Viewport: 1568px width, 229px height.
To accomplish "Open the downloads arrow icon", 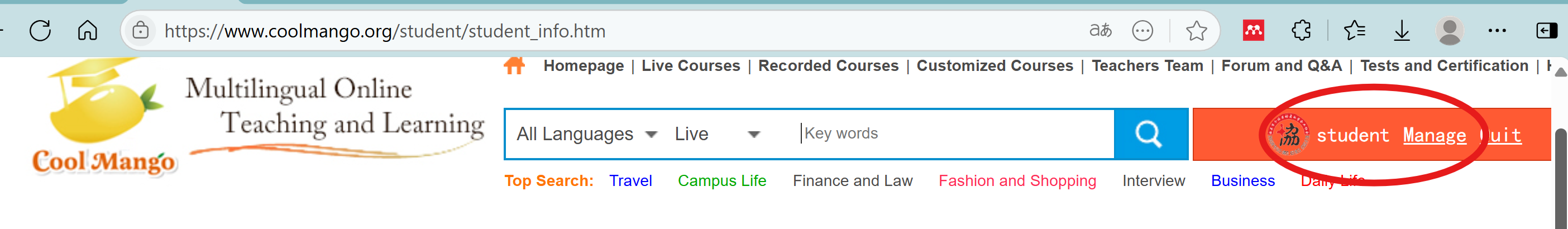I will 1401,31.
